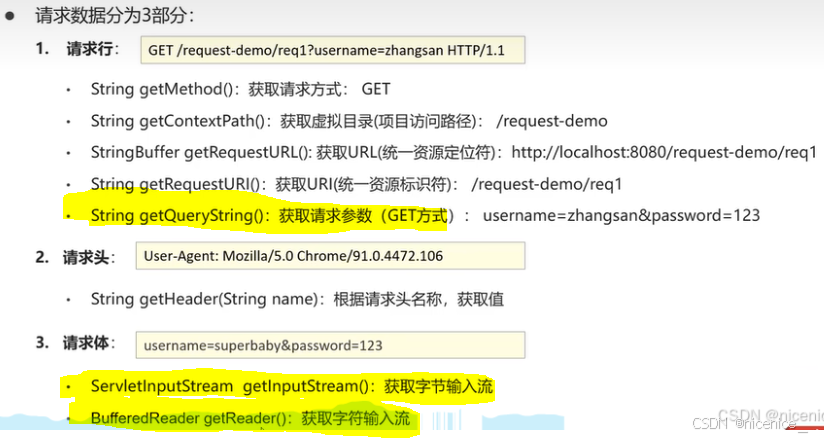Click the http://localhost:8080/request-demo/req1 URL
Image resolution: width=824 pixels, height=439 pixels.
tap(664, 152)
